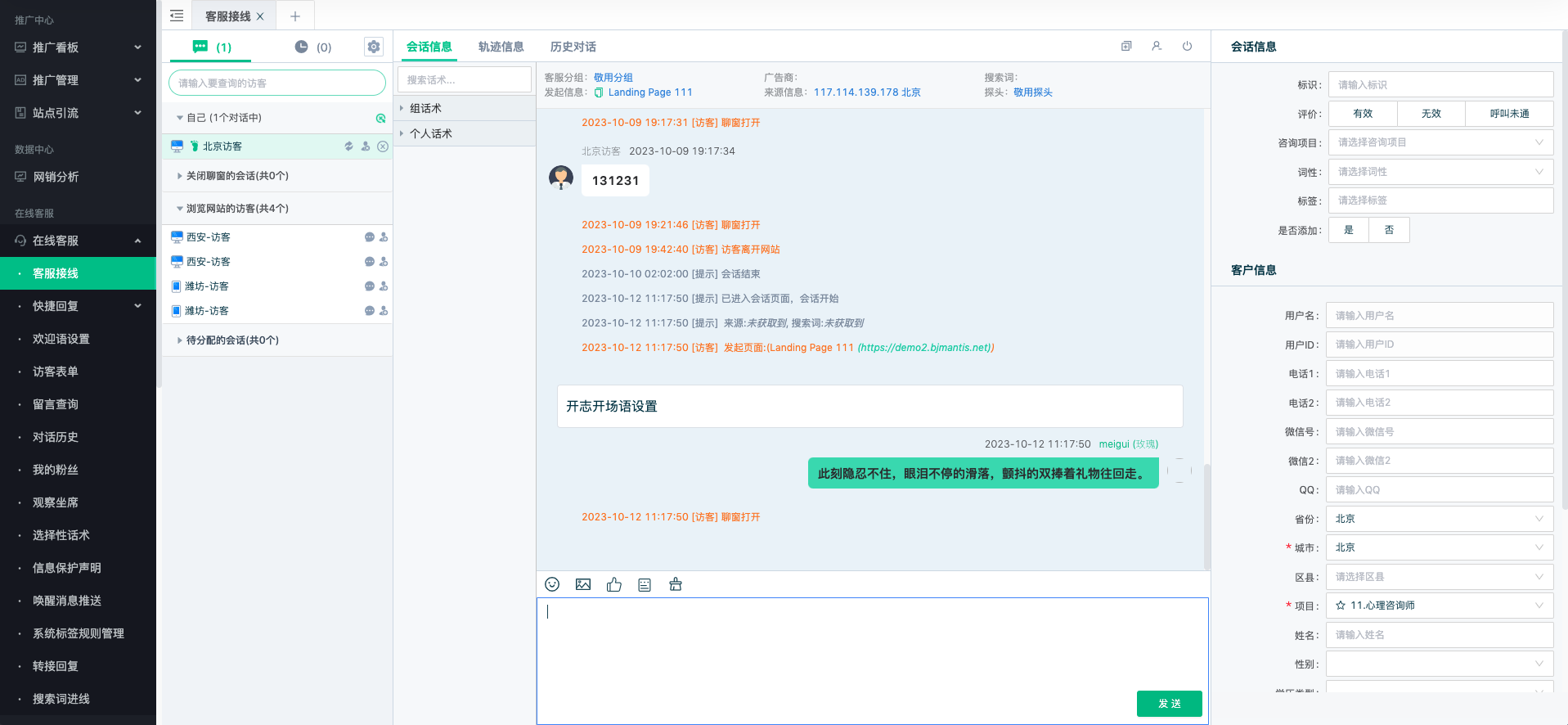The width and height of the screenshot is (1568, 725).
Task: Expand 站点引流 sidebar menu
Action: [x=78, y=113]
